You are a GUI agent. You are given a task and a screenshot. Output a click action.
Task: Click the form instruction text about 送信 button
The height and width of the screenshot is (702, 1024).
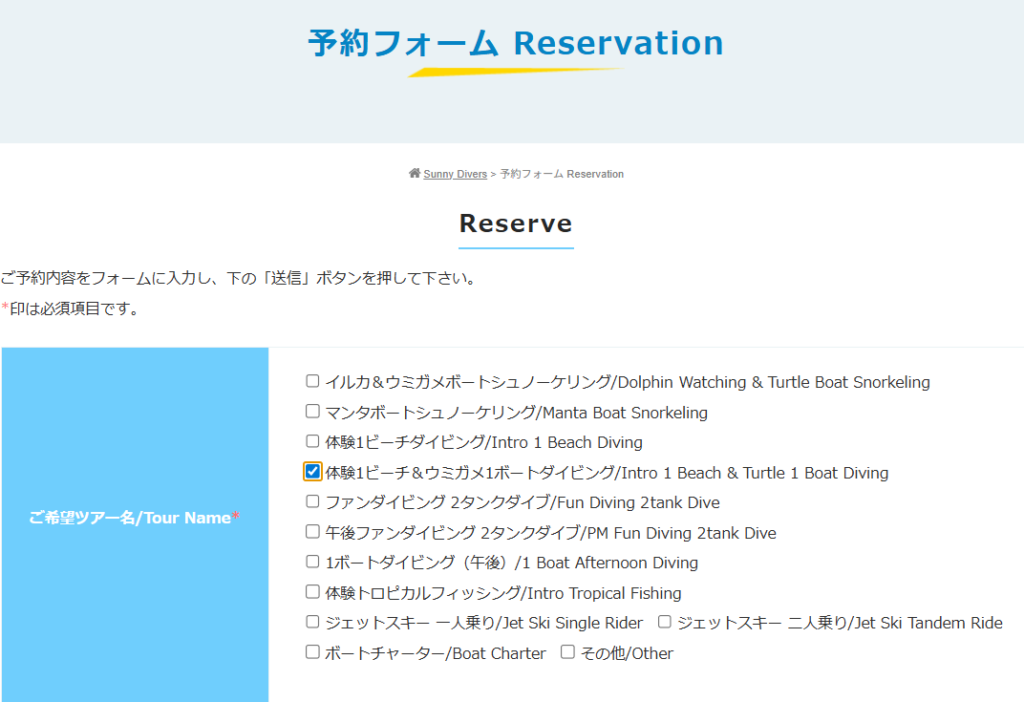238,278
